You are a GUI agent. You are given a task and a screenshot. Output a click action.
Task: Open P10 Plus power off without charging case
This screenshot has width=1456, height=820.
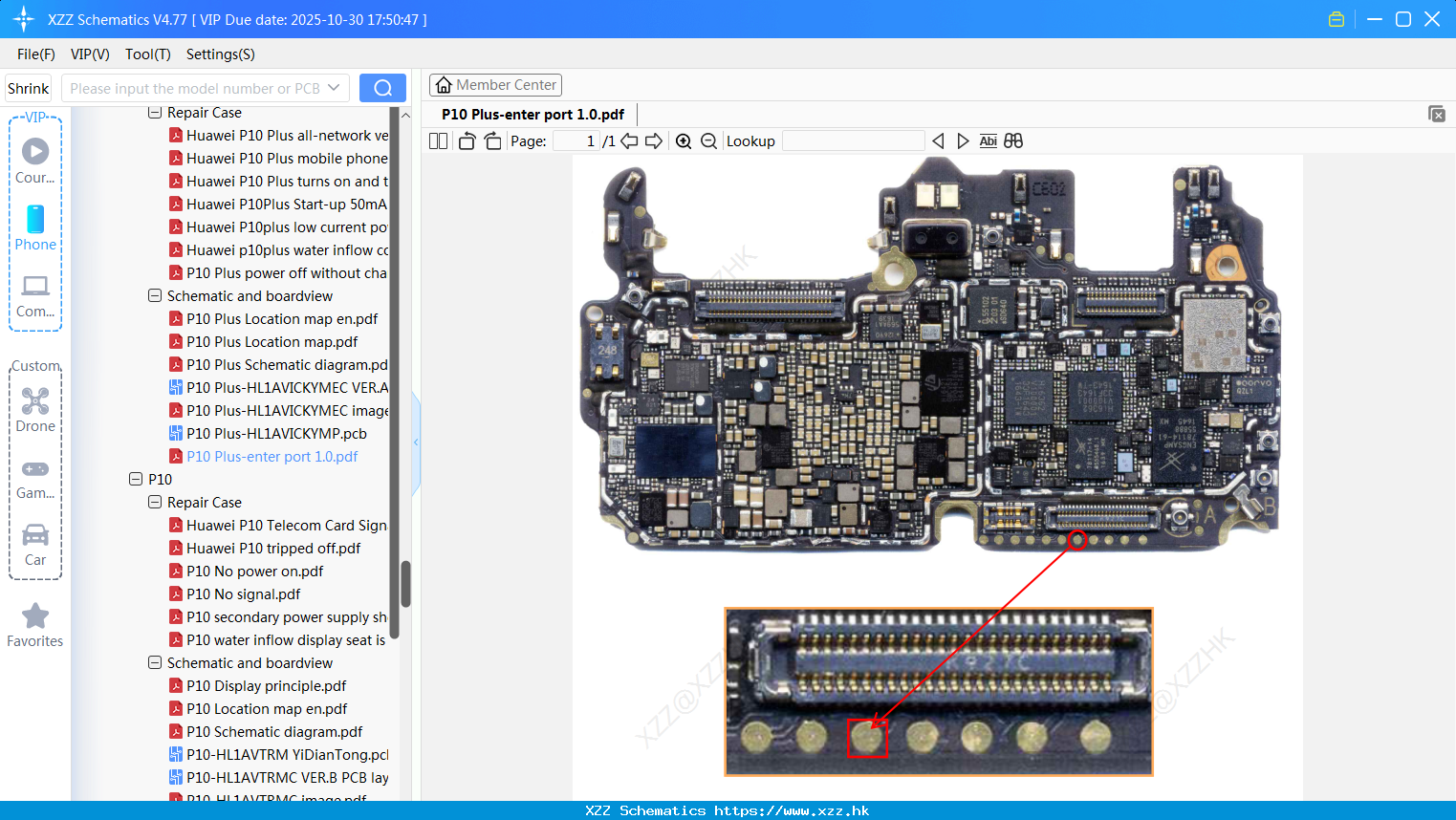tap(278, 273)
